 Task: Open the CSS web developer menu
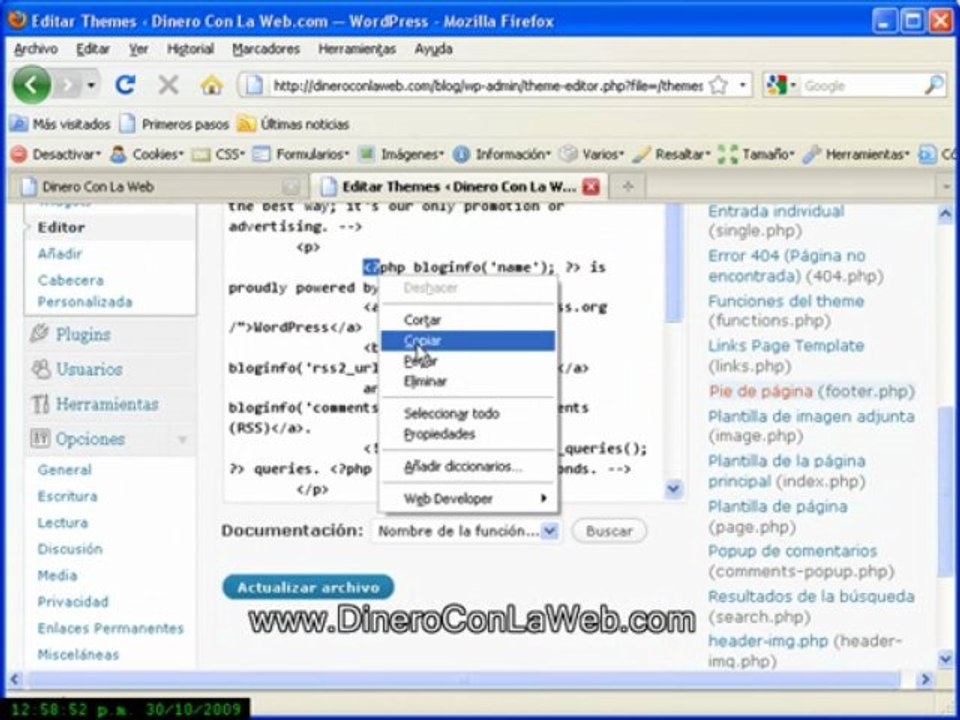point(219,154)
